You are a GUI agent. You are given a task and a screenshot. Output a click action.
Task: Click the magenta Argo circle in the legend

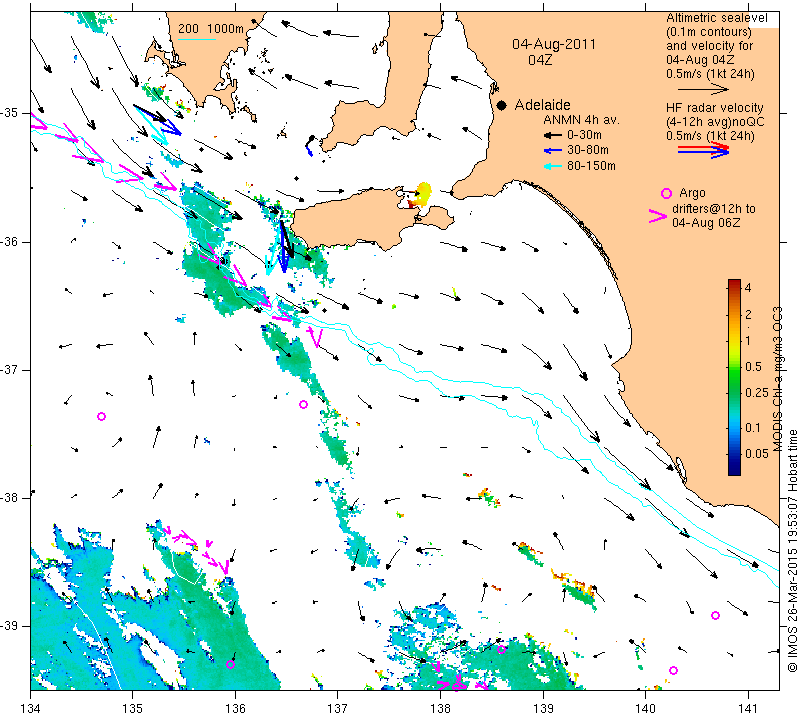666,193
